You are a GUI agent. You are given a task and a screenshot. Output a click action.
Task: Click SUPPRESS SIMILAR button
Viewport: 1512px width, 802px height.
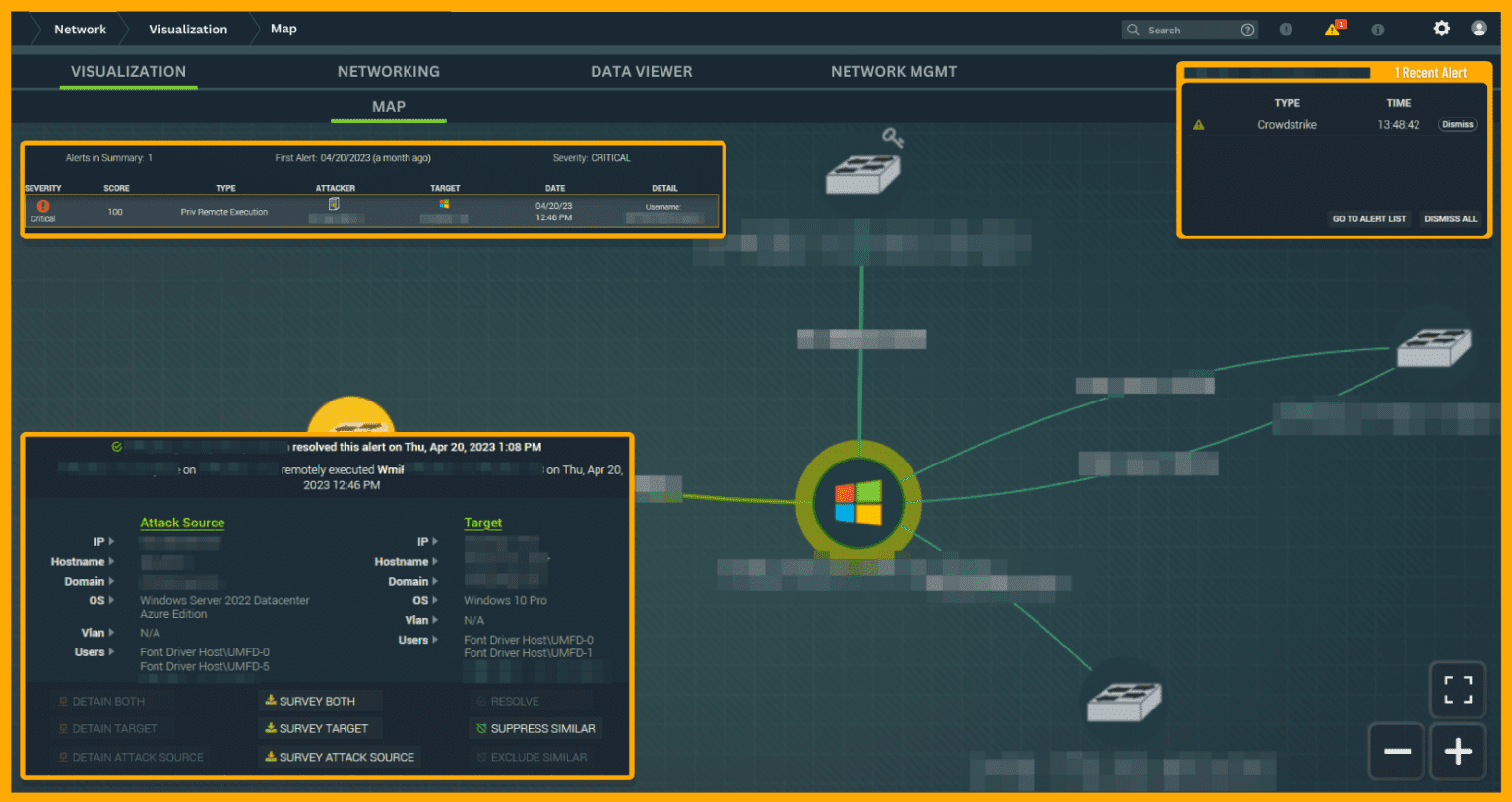pyautogui.click(x=536, y=728)
